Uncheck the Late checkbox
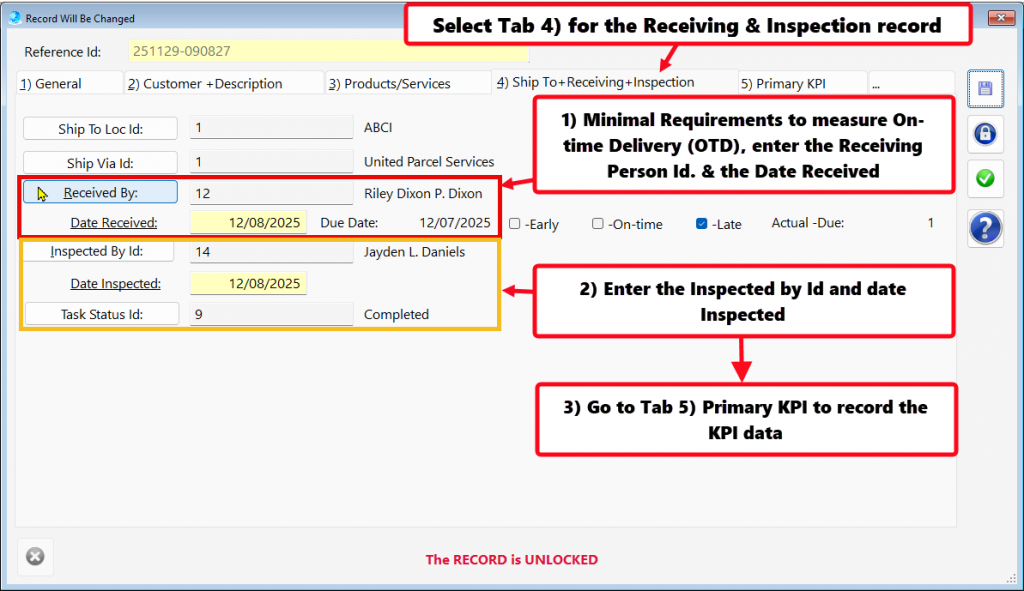1024x591 pixels. tap(702, 224)
